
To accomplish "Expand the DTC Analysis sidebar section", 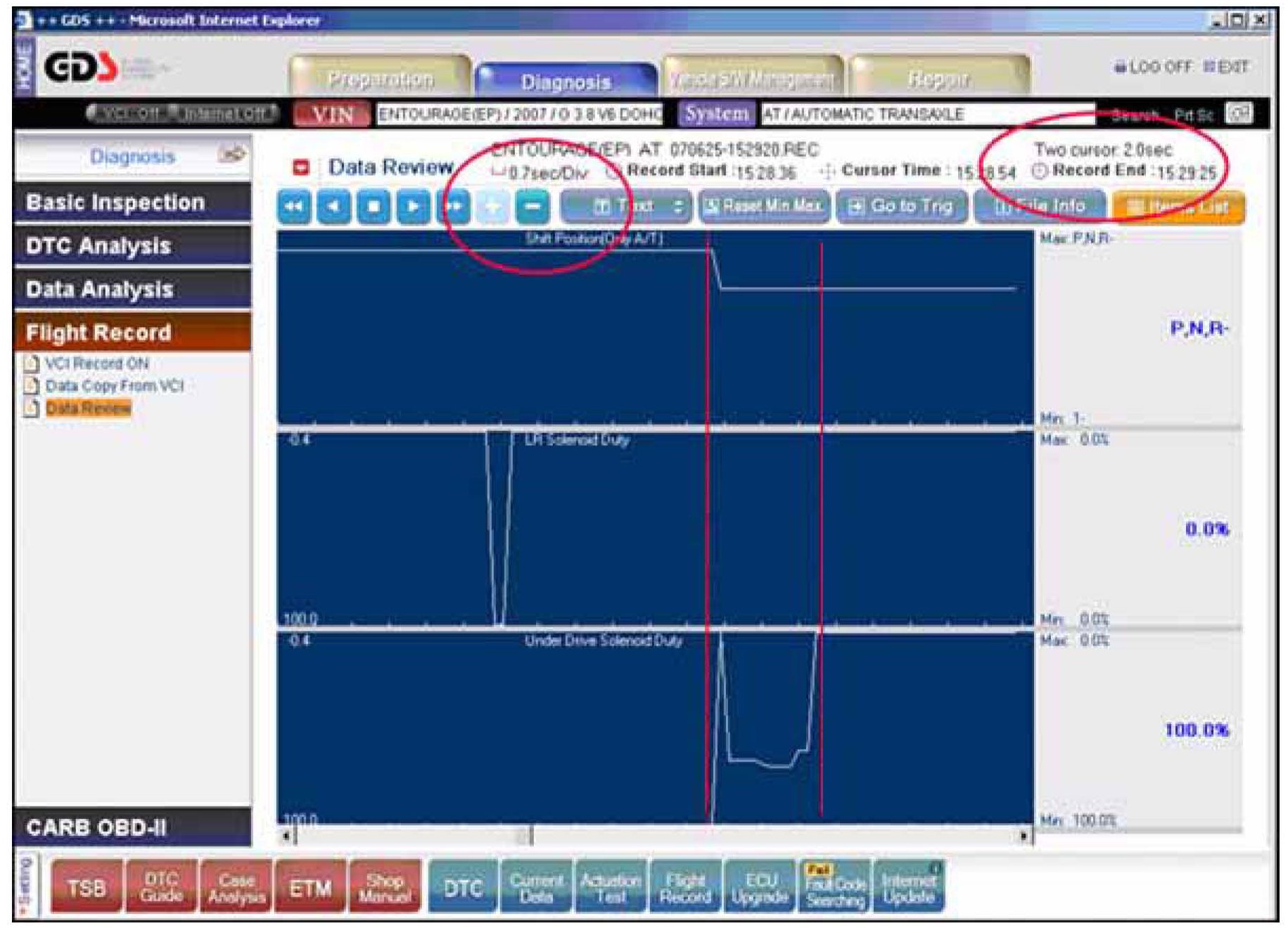I will point(132,246).
